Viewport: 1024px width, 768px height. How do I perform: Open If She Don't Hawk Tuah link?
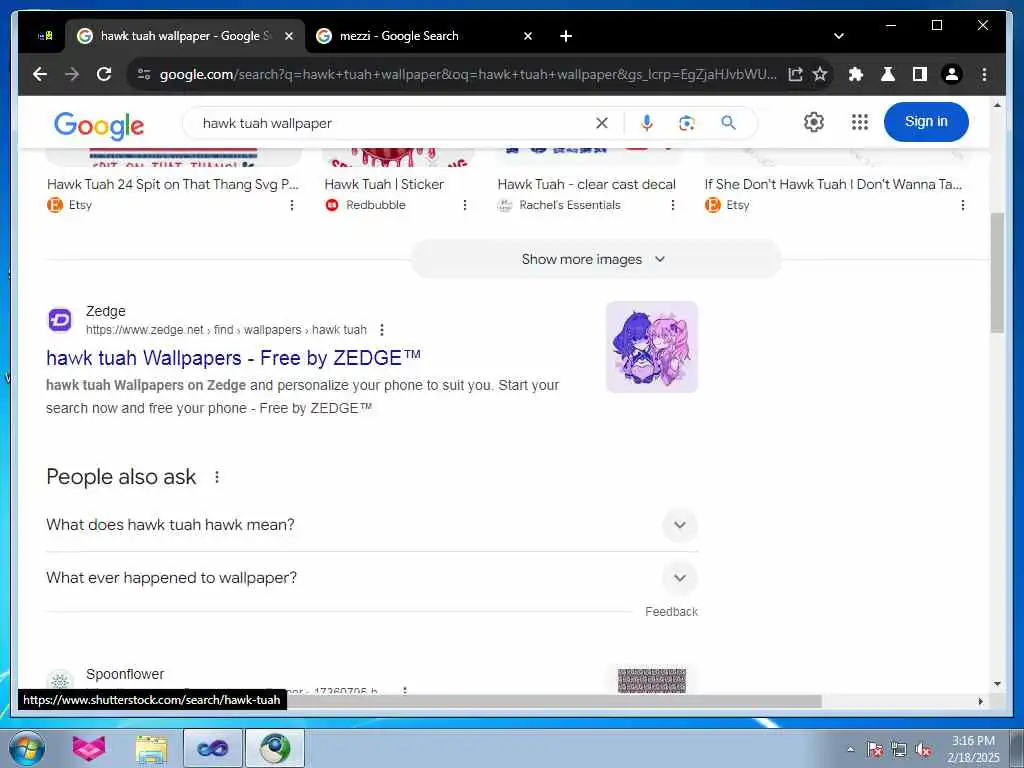(833, 184)
